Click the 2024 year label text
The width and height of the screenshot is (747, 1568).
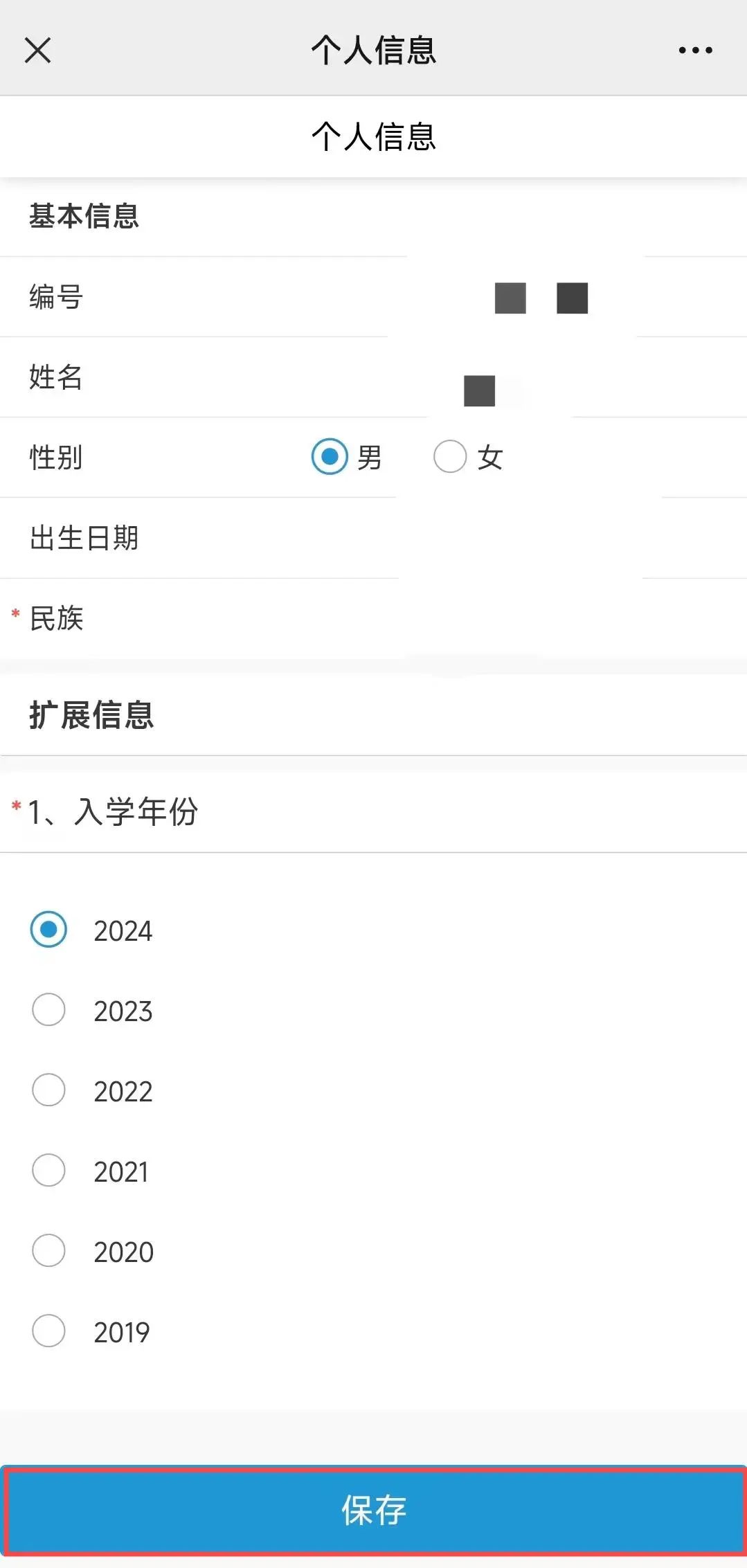pos(123,931)
